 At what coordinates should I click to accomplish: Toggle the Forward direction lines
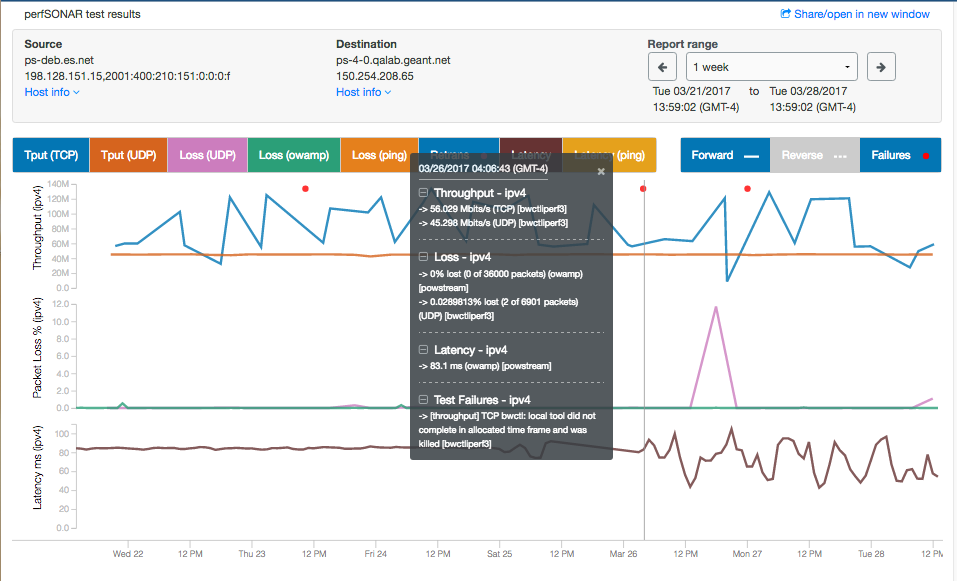point(725,155)
